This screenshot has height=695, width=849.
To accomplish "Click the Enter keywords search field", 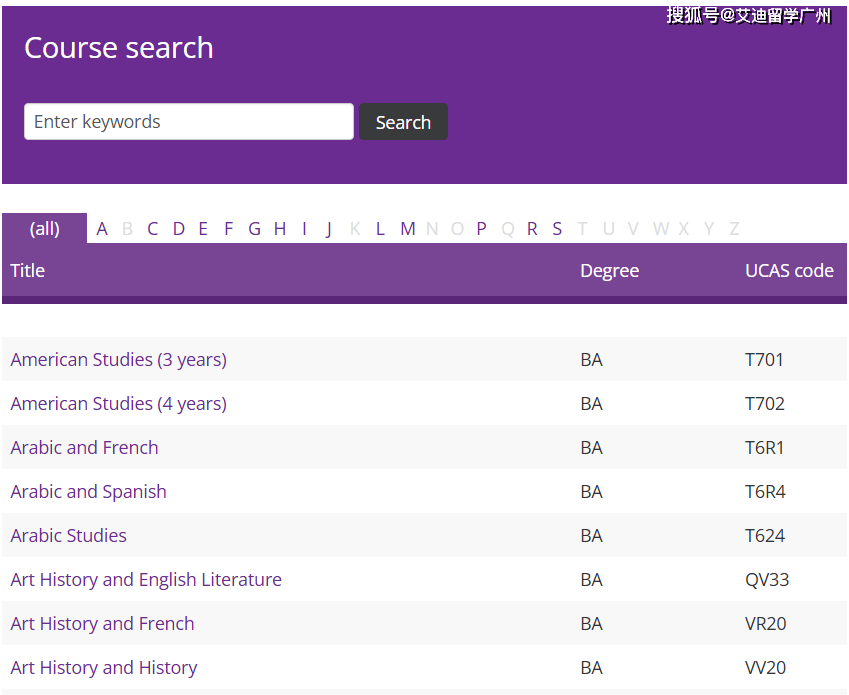I will click(x=188, y=122).
